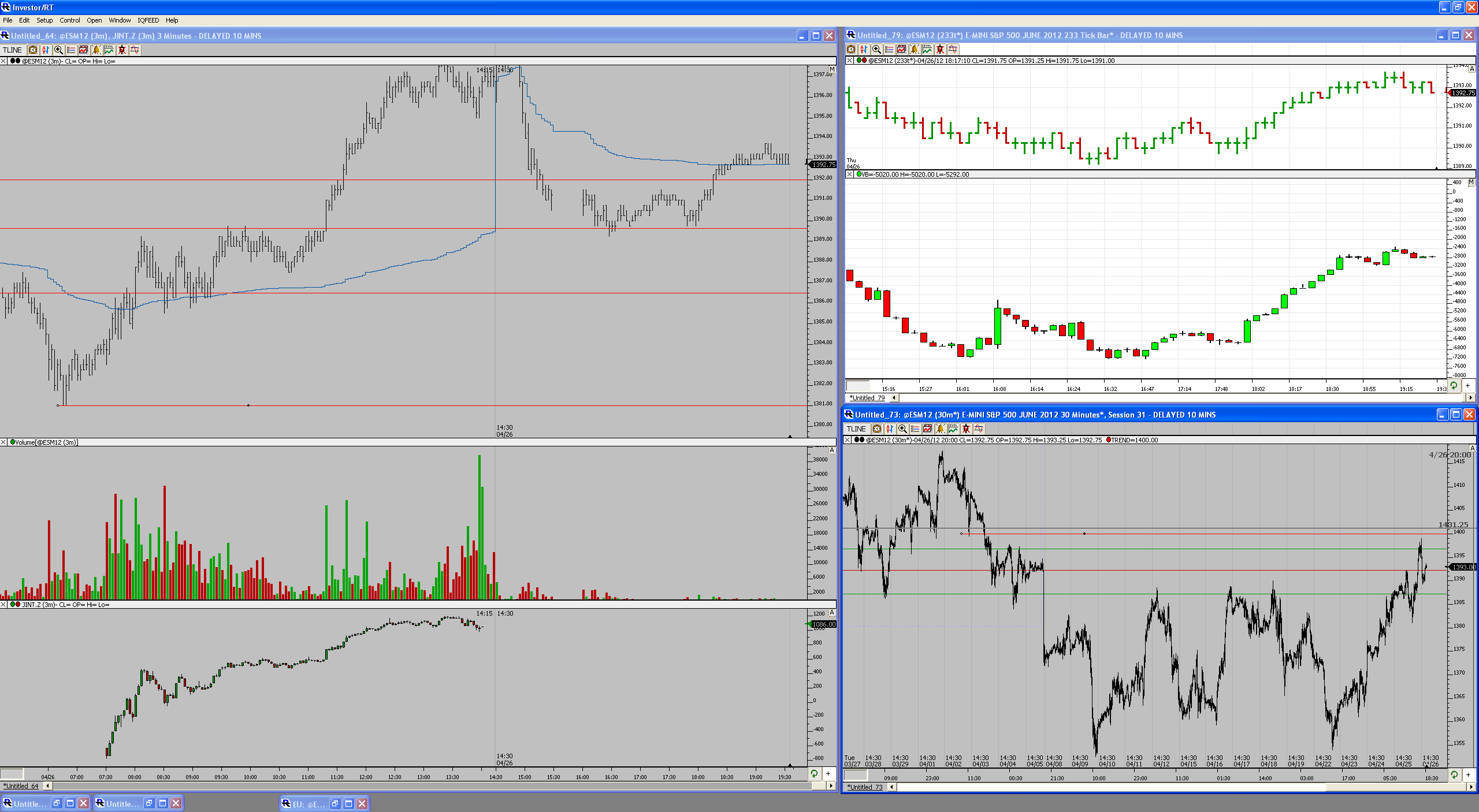Click legend list icon in Untitled_73 toolbar
This screenshot has height=812, width=1479.
pyautogui.click(x=915, y=429)
